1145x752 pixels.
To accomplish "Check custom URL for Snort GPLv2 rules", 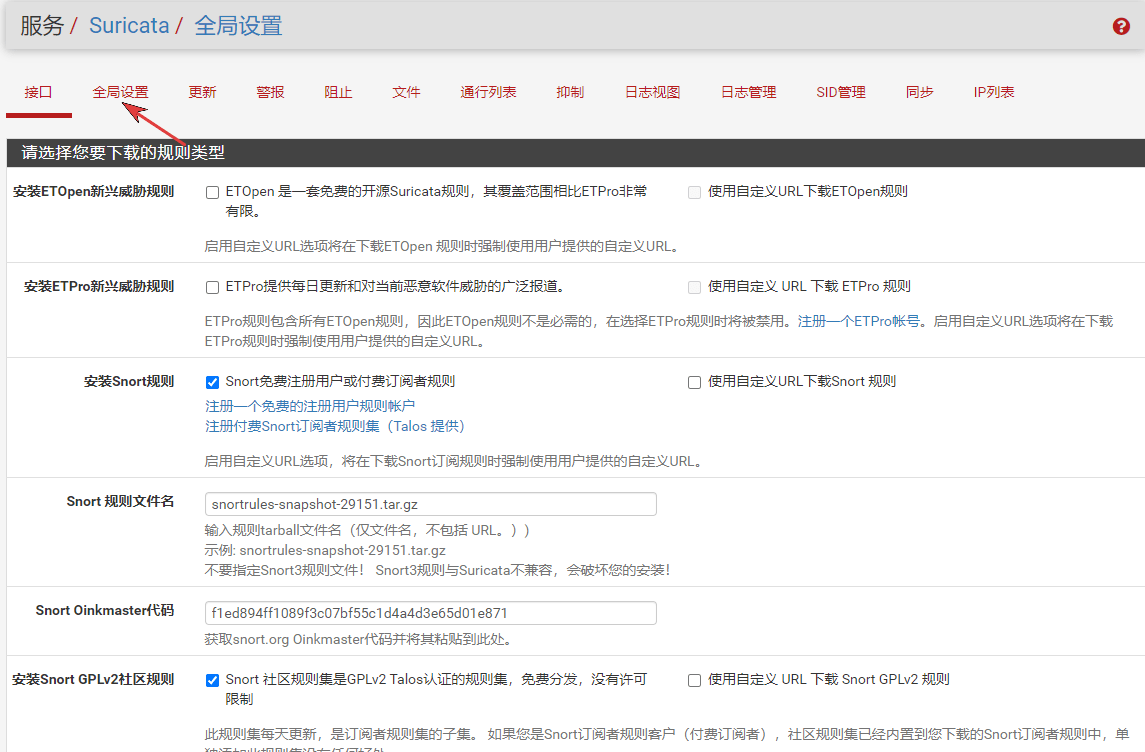I will click(x=694, y=680).
